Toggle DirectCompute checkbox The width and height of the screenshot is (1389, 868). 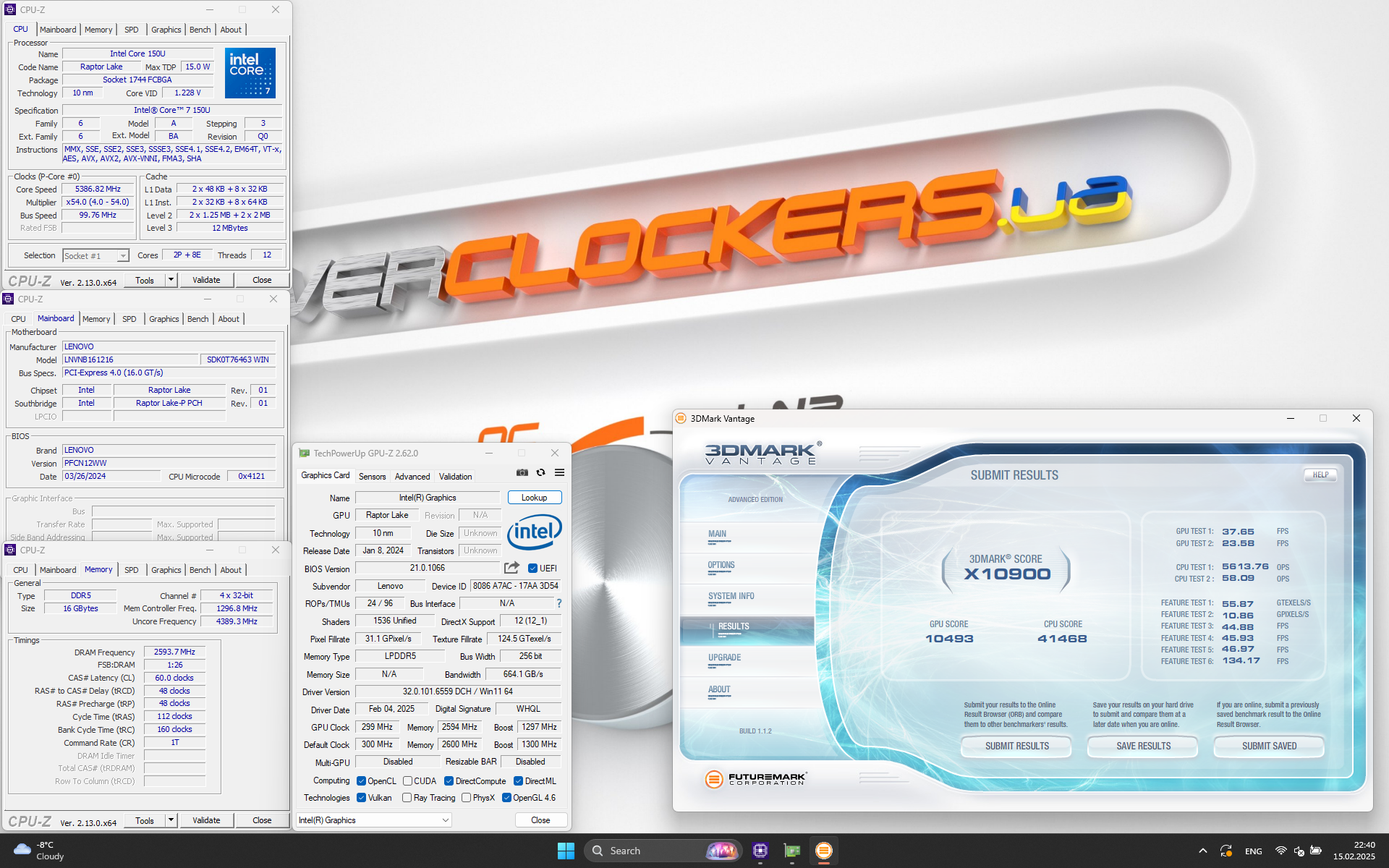tap(449, 781)
